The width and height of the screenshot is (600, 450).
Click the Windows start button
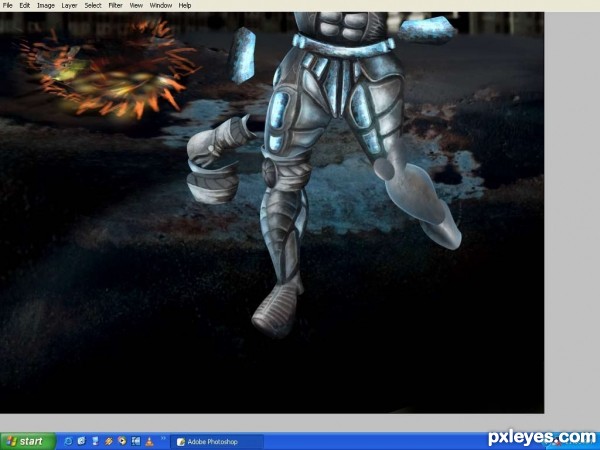click(x=28, y=441)
